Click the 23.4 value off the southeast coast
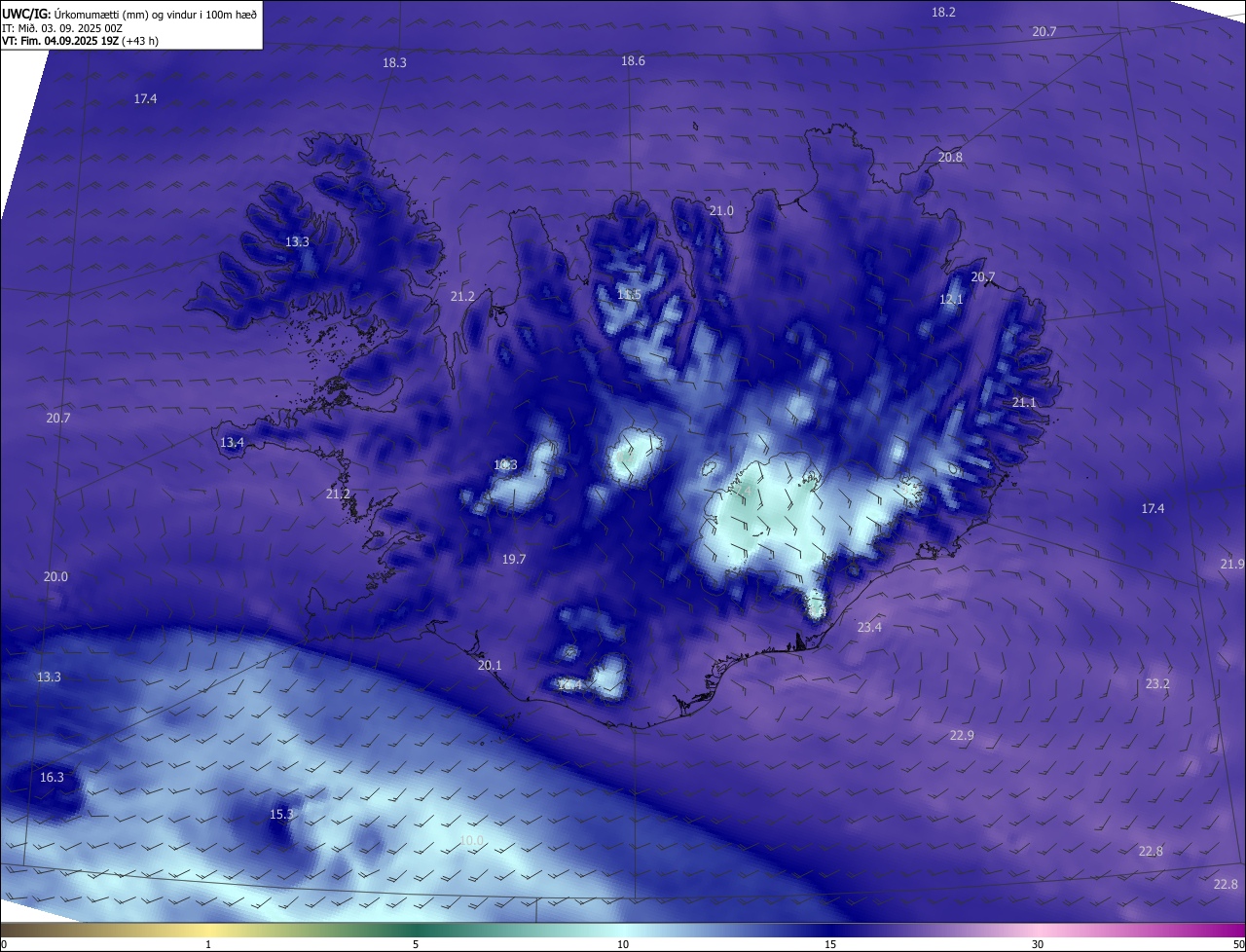The height and width of the screenshot is (952, 1246). [869, 627]
